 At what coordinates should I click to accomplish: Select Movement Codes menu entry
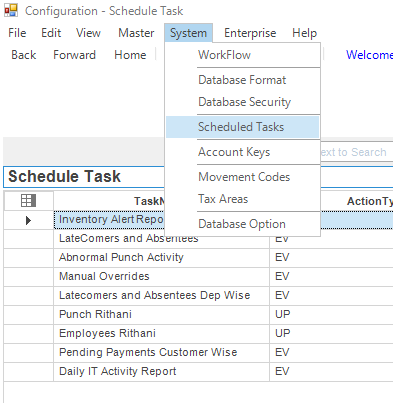242,177
